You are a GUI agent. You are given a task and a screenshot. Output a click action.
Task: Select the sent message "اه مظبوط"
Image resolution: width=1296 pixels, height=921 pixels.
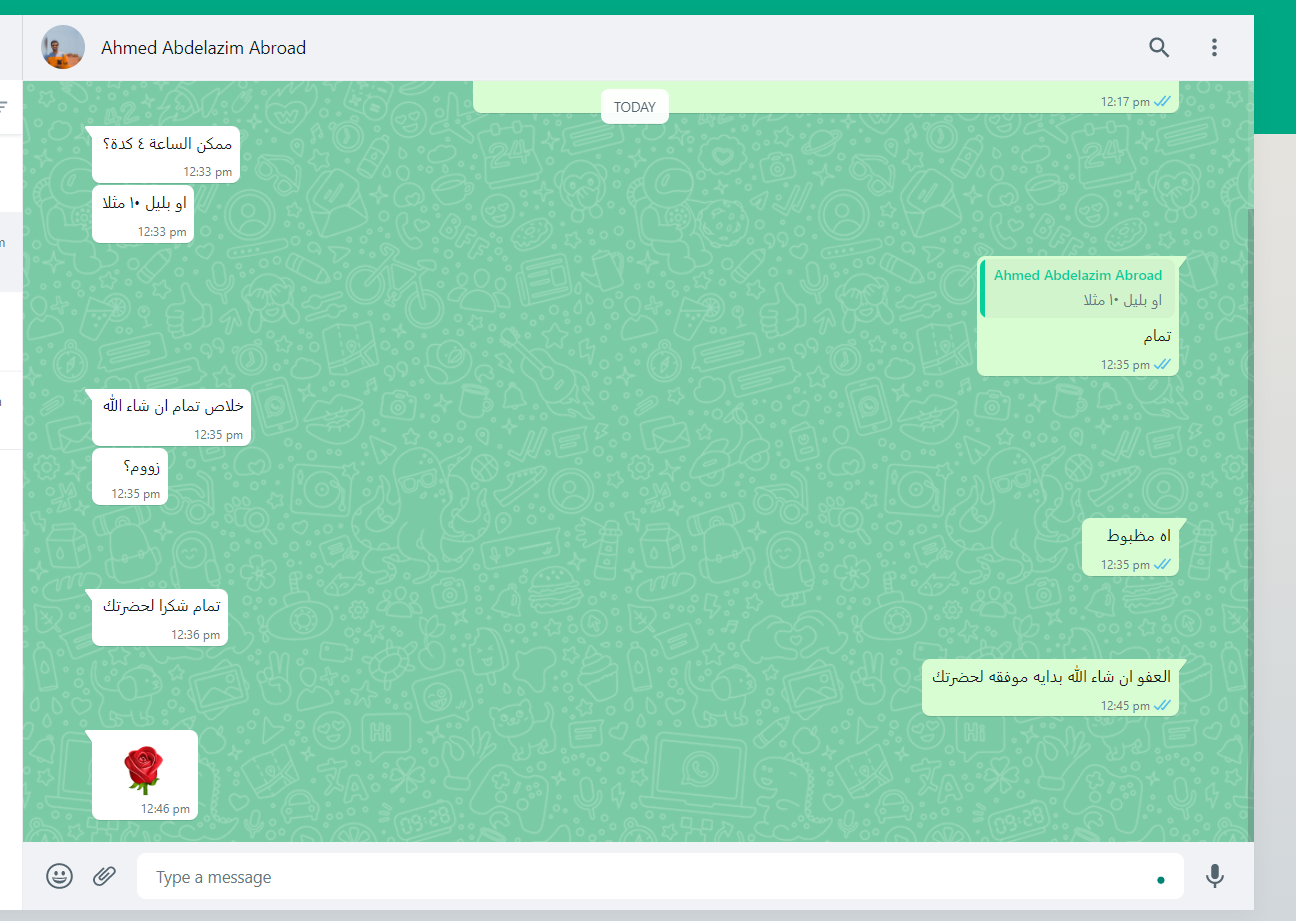(x=1130, y=548)
